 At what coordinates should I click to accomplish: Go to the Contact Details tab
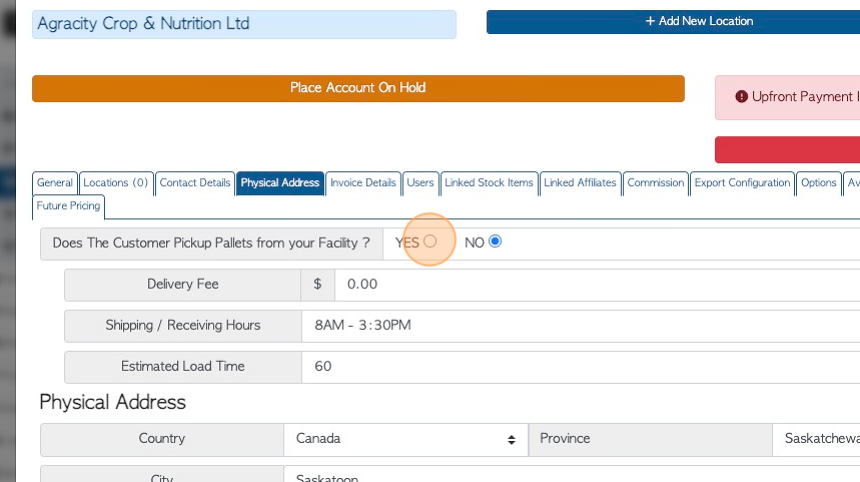(195, 183)
